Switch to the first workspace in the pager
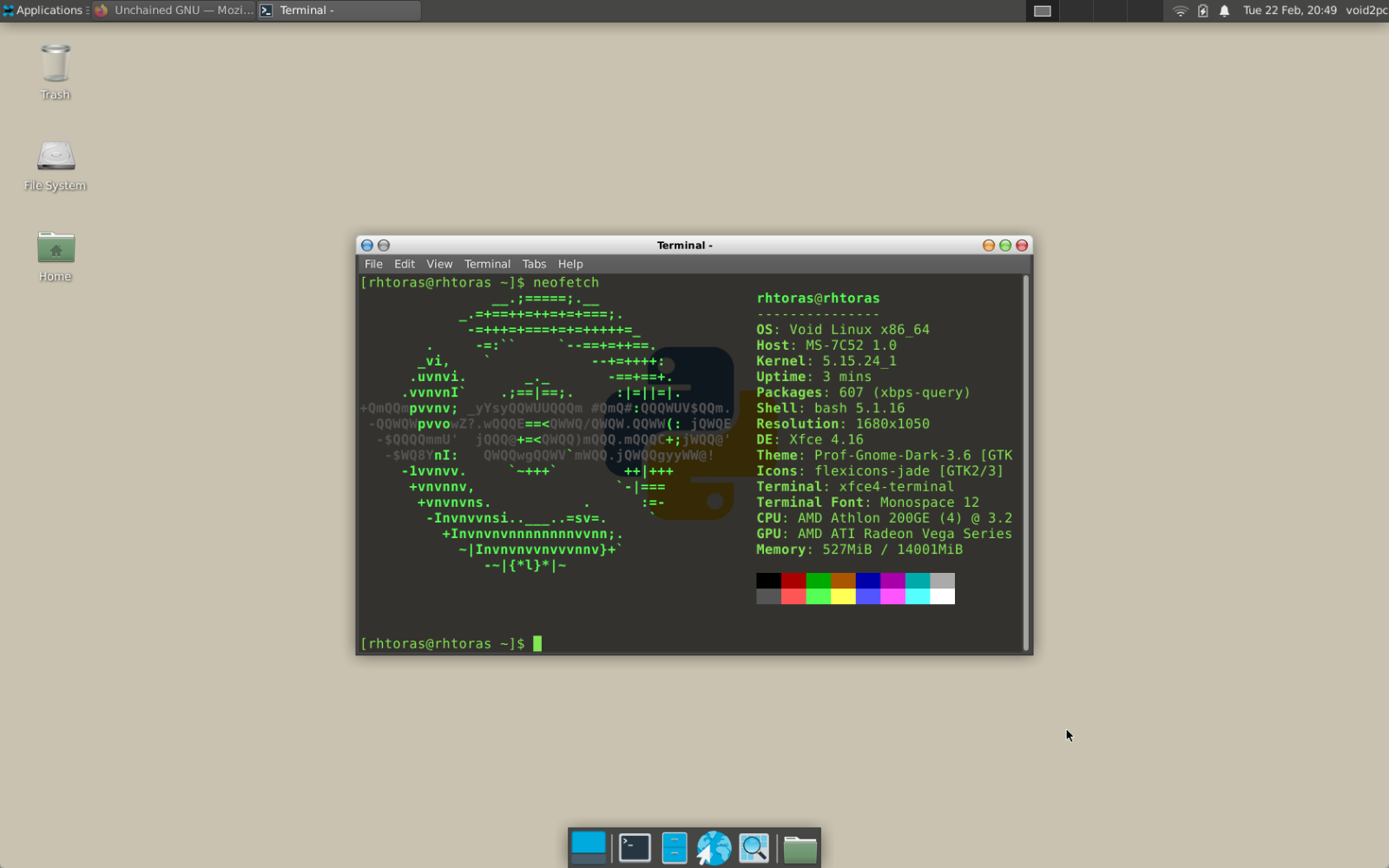 click(x=1042, y=10)
